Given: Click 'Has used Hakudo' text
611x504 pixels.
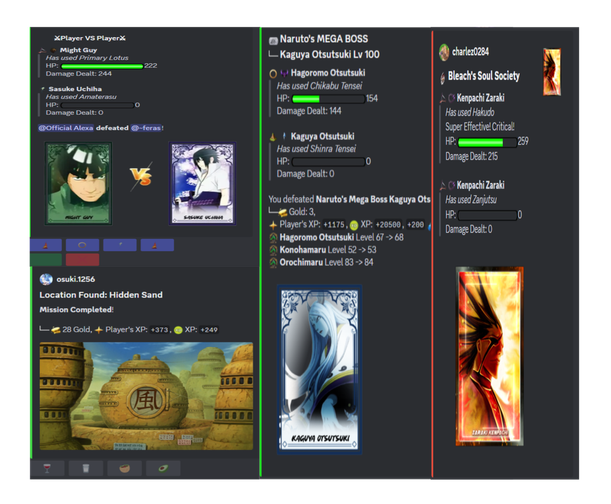Looking at the screenshot, I should tap(470, 113).
